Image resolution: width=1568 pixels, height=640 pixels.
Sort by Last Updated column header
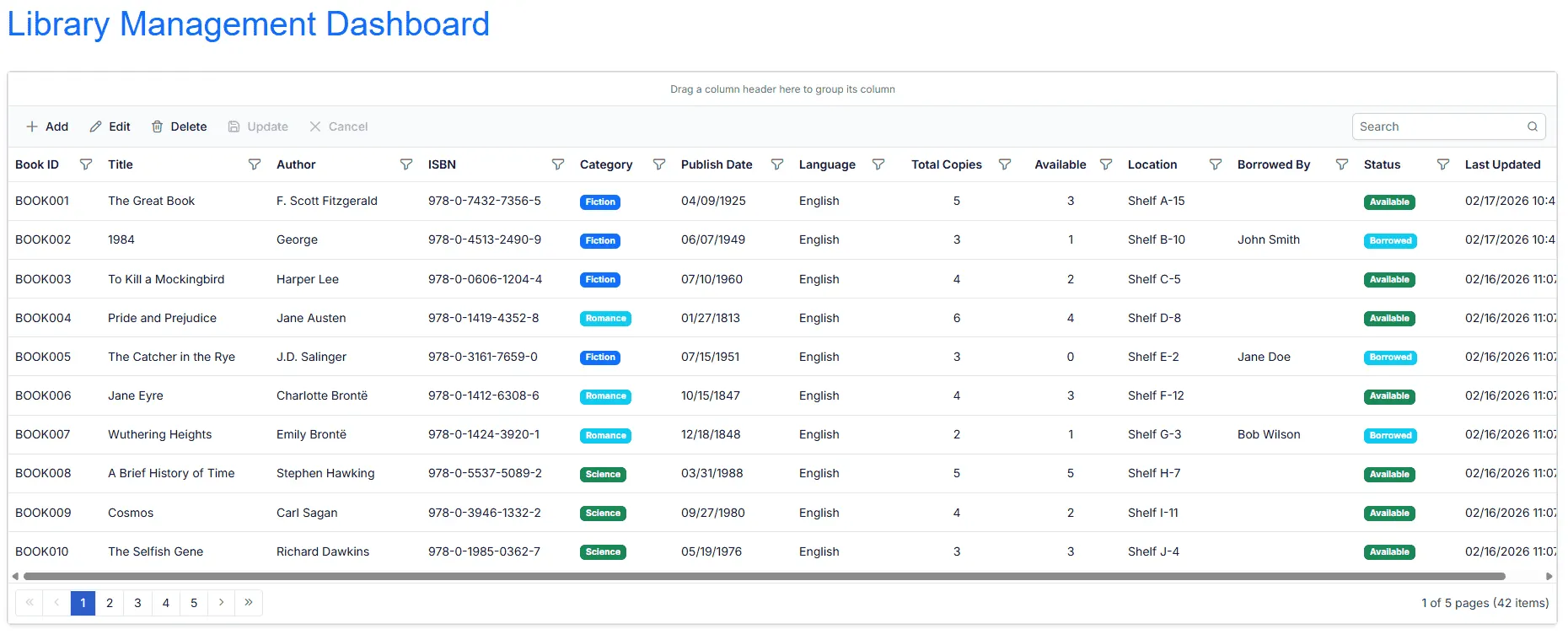1503,164
